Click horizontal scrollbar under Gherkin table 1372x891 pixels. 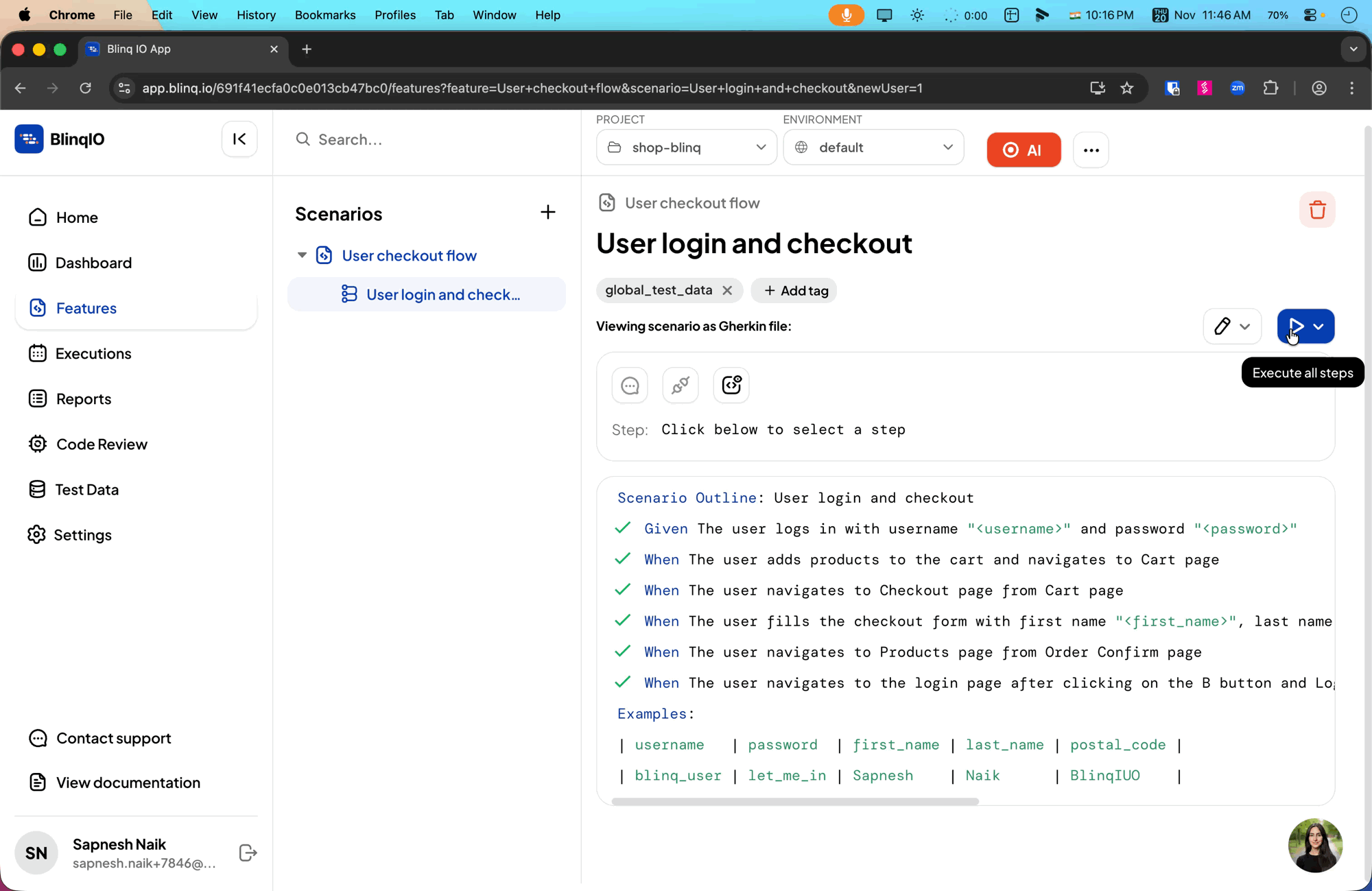point(794,801)
